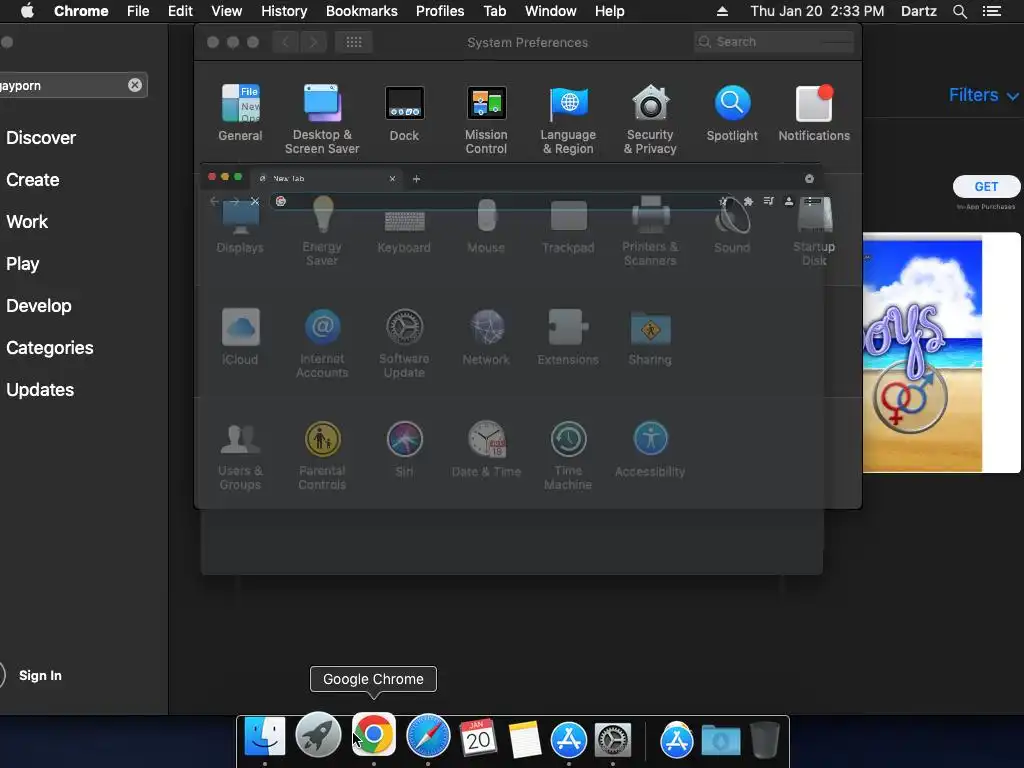Image resolution: width=1024 pixels, height=768 pixels.
Task: Open the Bookmarks menu
Action: (362, 11)
